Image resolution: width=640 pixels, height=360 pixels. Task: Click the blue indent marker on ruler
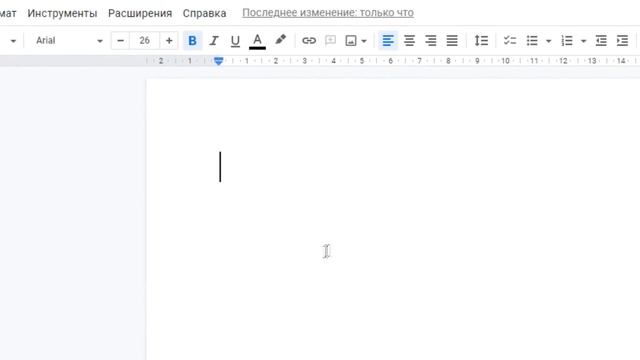tap(219, 61)
